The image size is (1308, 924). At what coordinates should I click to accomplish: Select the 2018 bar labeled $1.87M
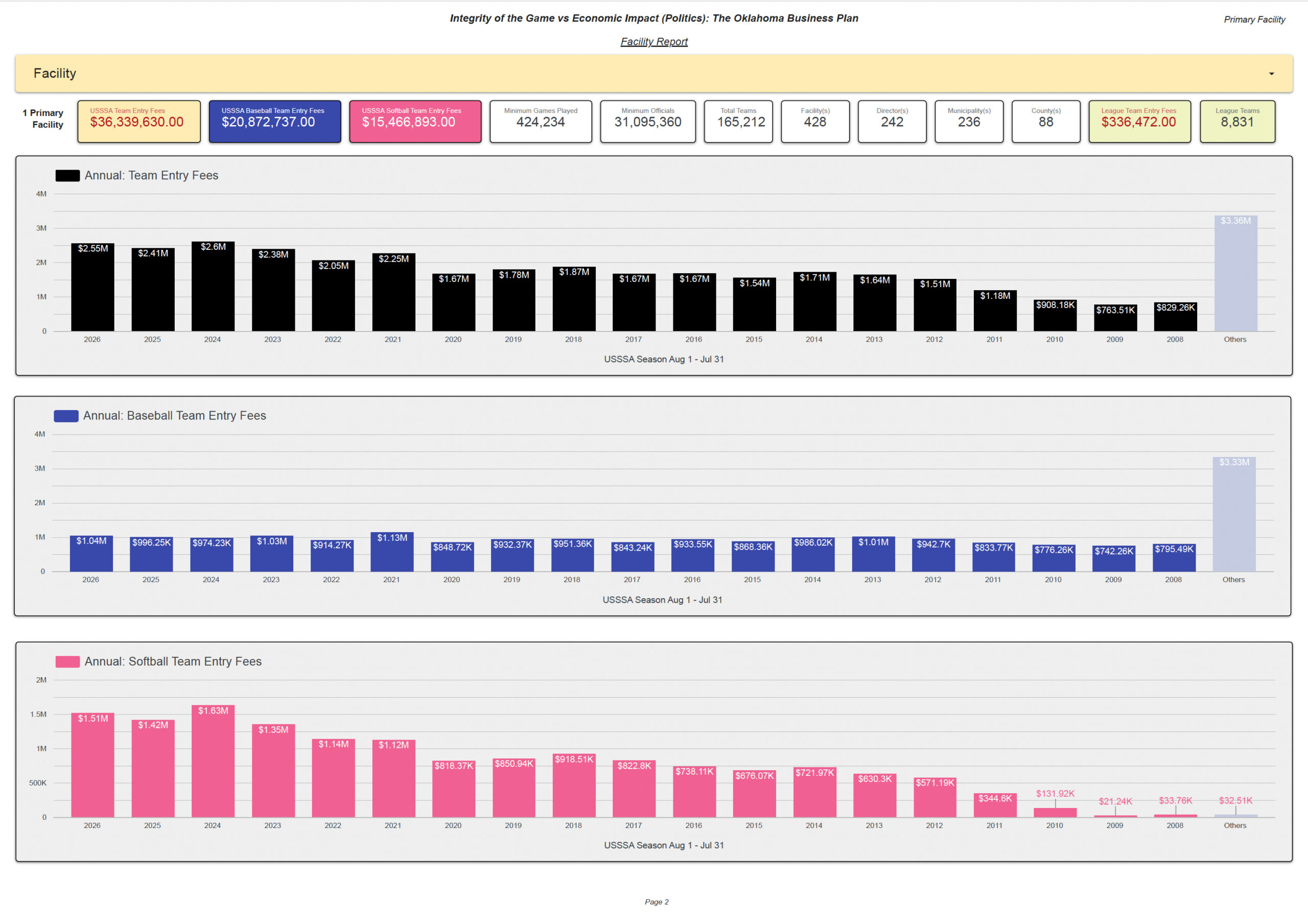tap(574, 299)
